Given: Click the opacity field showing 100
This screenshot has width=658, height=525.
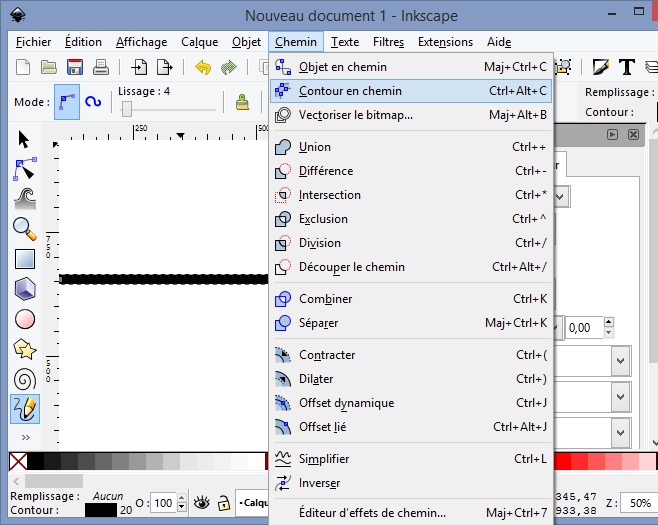Looking at the screenshot, I should [164, 502].
